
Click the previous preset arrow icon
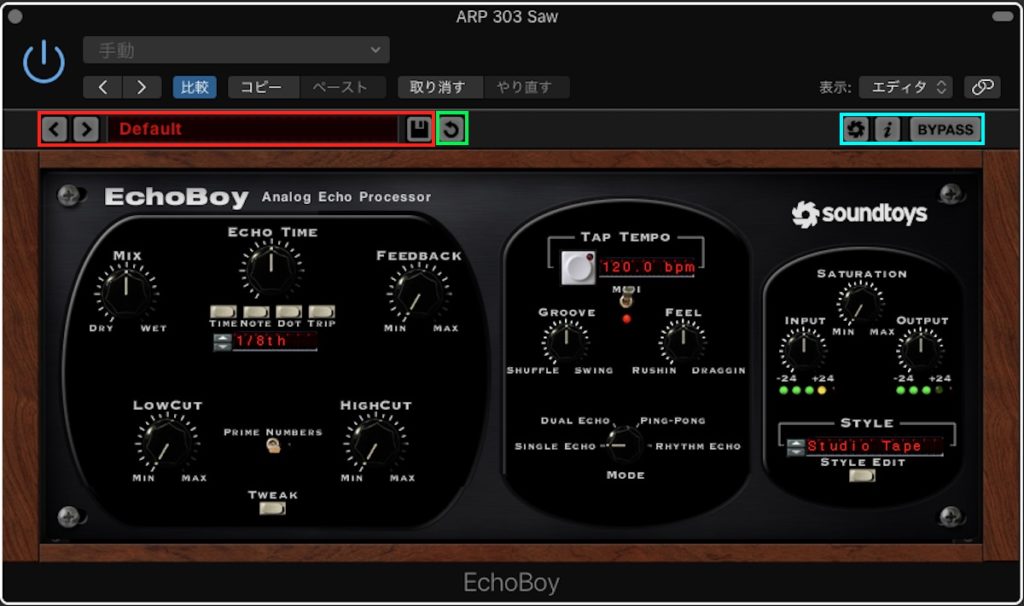pos(55,128)
